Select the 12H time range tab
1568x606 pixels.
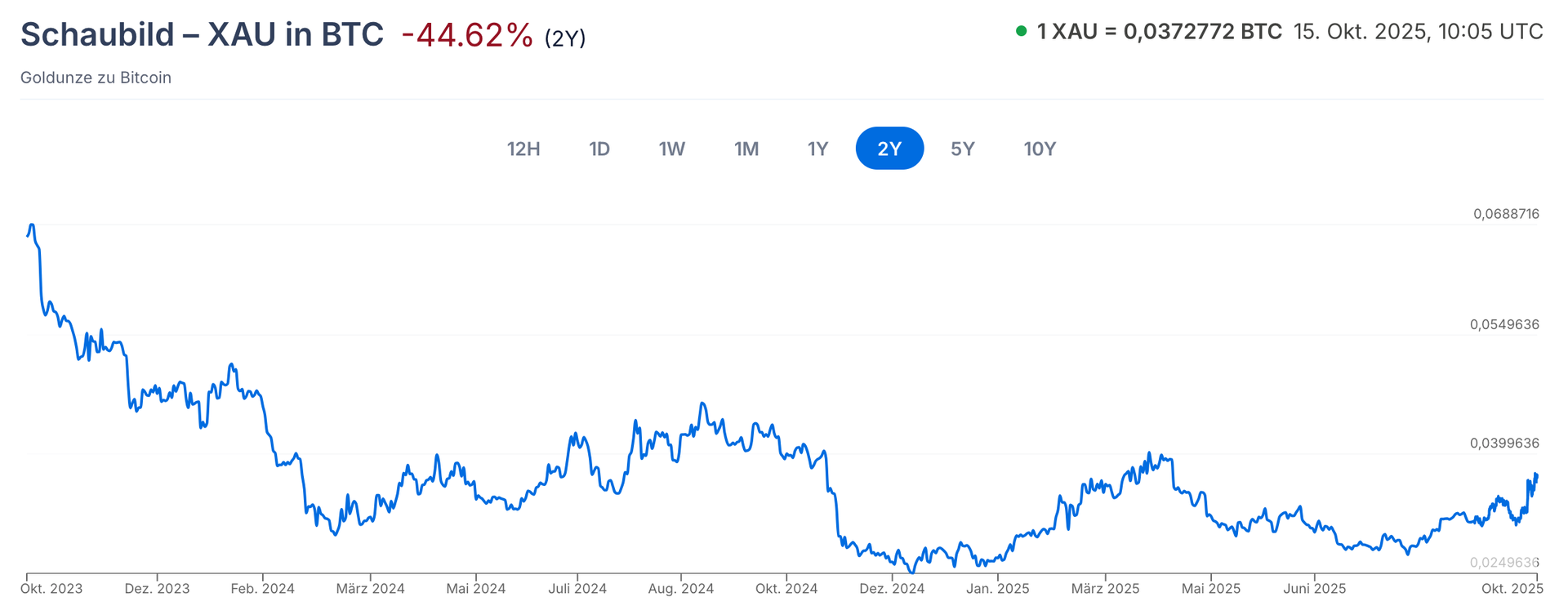[x=523, y=149]
